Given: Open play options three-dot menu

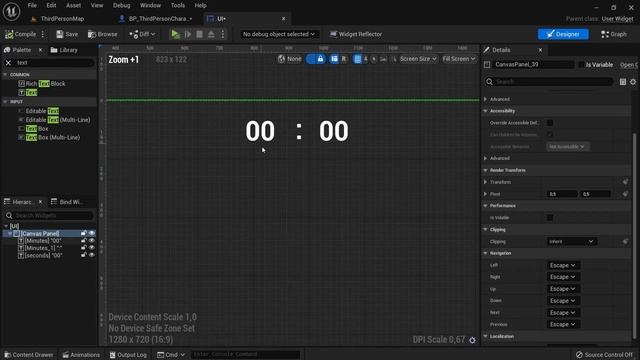Looking at the screenshot, I should point(222,34).
